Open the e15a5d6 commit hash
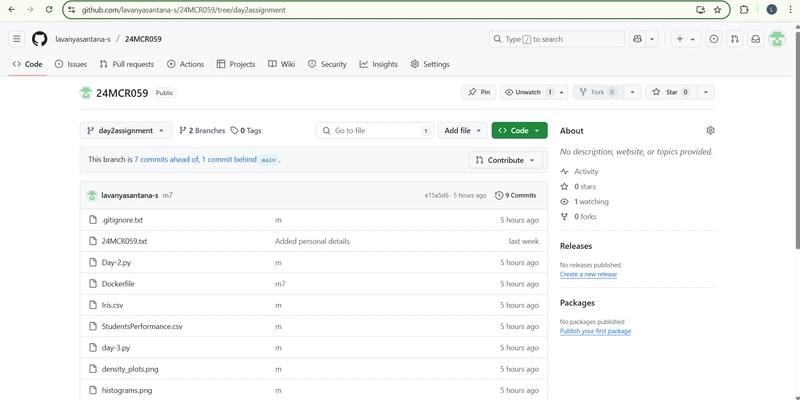The width and height of the screenshot is (800, 400). pyautogui.click(x=436, y=195)
